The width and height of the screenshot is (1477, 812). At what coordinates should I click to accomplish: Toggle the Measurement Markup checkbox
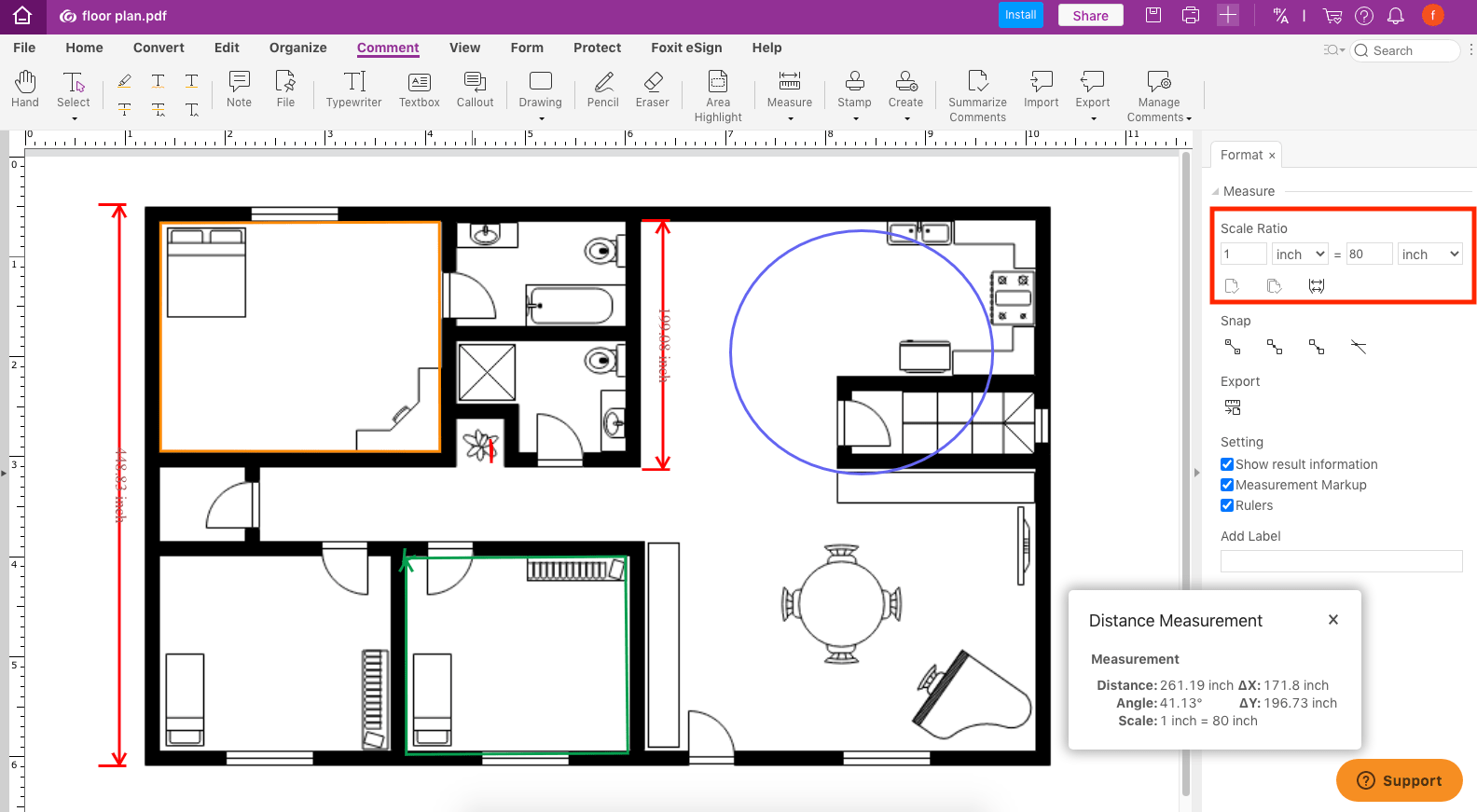(1227, 485)
